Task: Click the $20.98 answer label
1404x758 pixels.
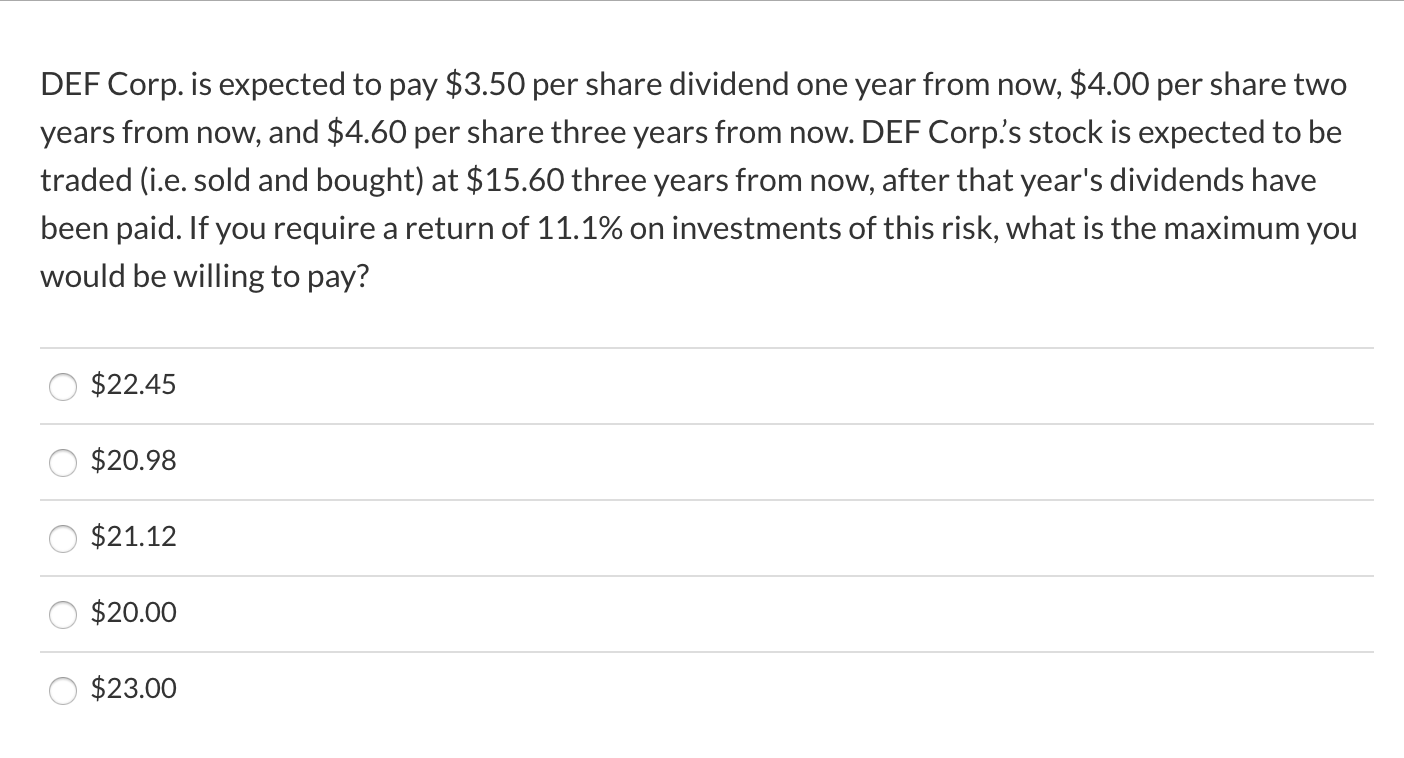Action: (x=133, y=461)
